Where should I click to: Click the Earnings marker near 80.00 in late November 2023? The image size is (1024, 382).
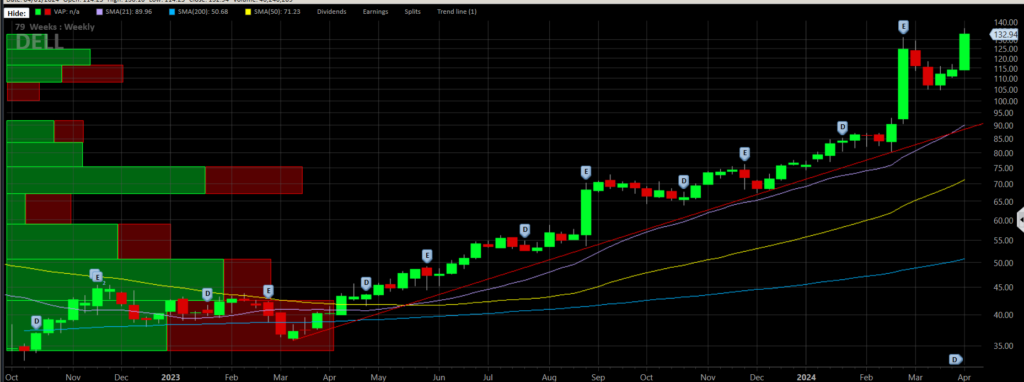pos(744,153)
